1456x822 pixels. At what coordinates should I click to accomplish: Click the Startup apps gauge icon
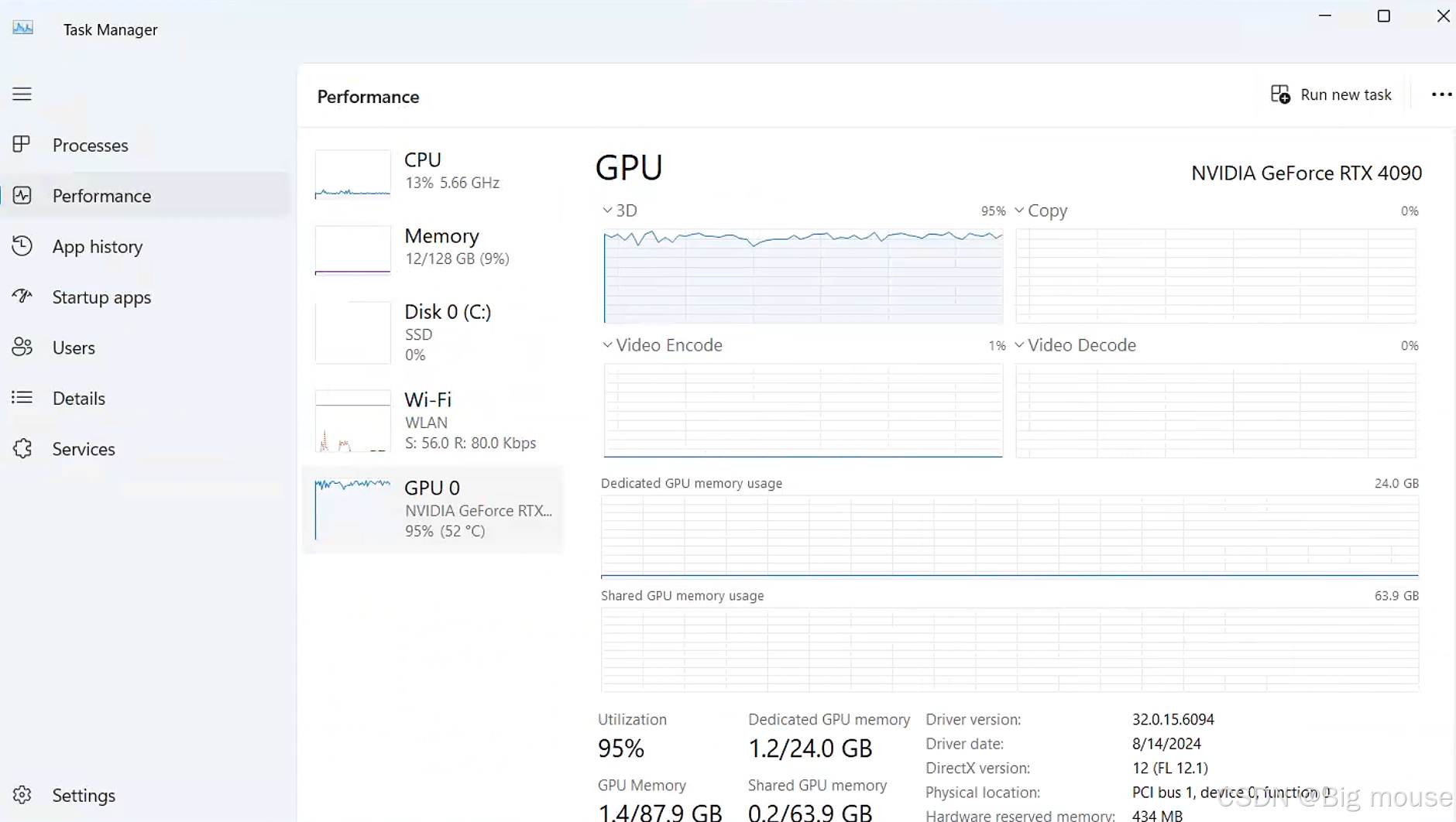point(22,296)
